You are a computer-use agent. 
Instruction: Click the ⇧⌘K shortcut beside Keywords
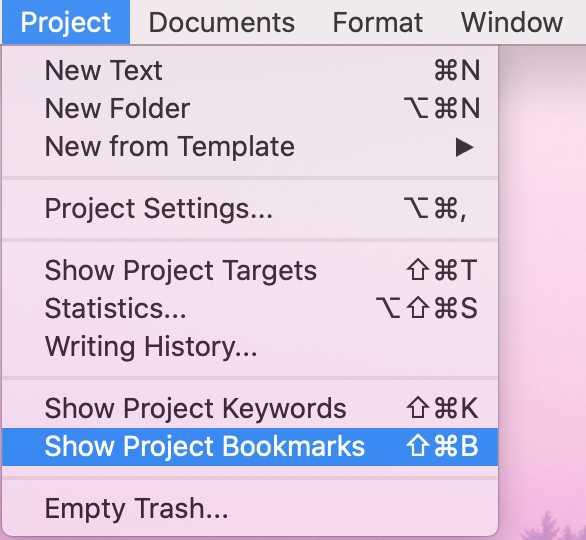click(x=442, y=408)
